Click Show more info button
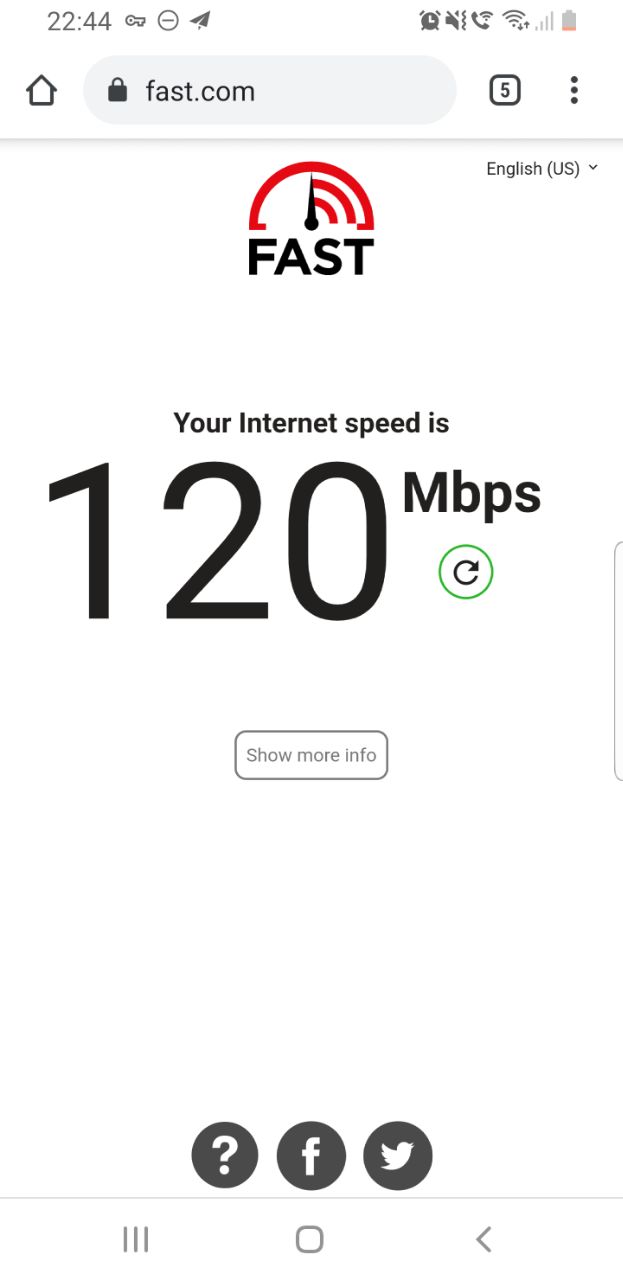Viewport: 623px width, 1280px height. (311, 755)
